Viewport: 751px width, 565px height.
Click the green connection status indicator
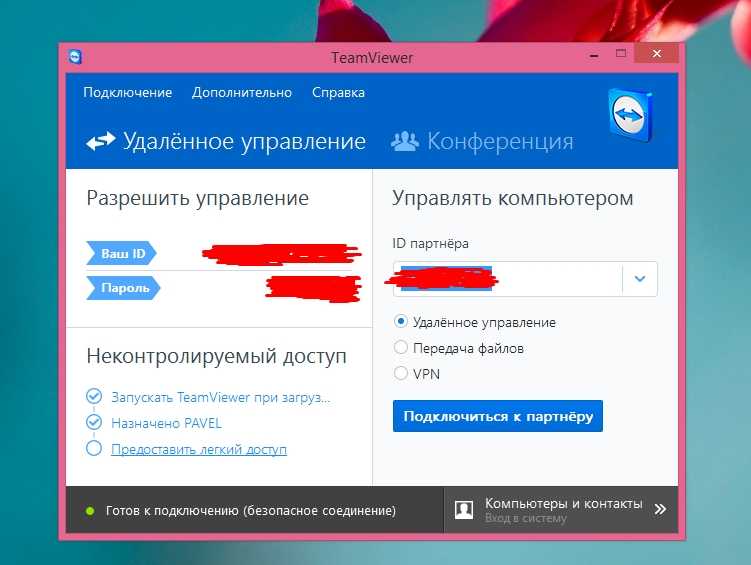tap(90, 511)
